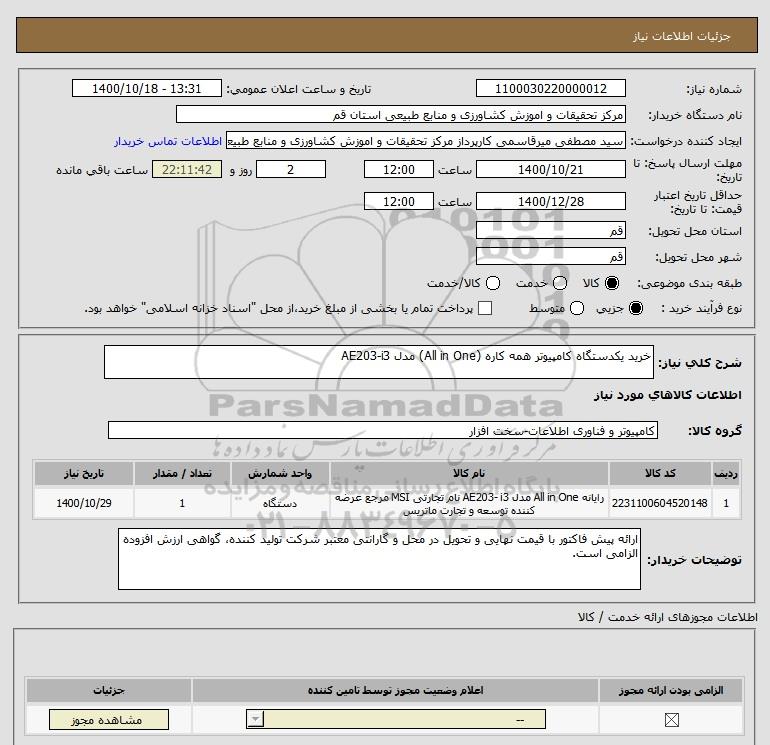Click the need date cell 1400/10/29
Viewport: 770px width, 745px height.
click(83, 503)
